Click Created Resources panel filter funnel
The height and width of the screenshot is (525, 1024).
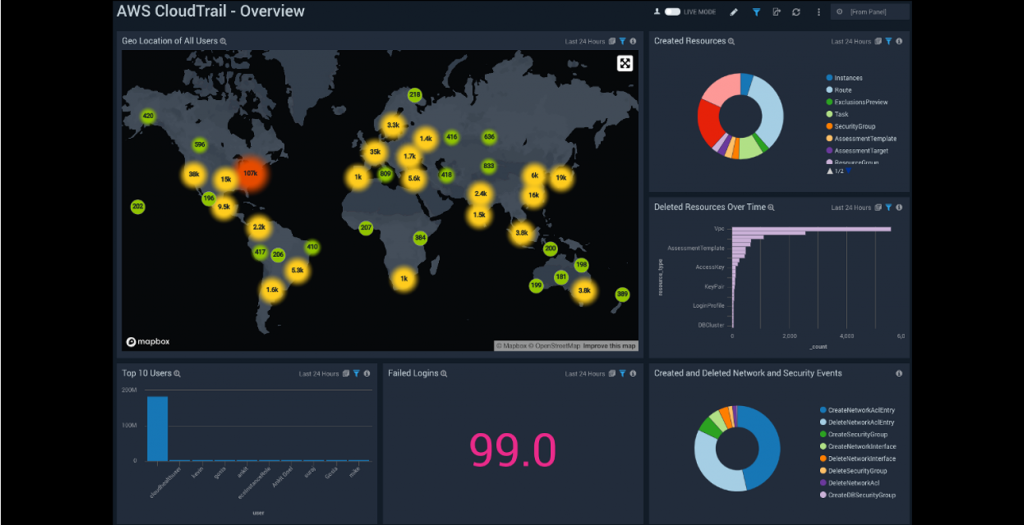pos(888,41)
